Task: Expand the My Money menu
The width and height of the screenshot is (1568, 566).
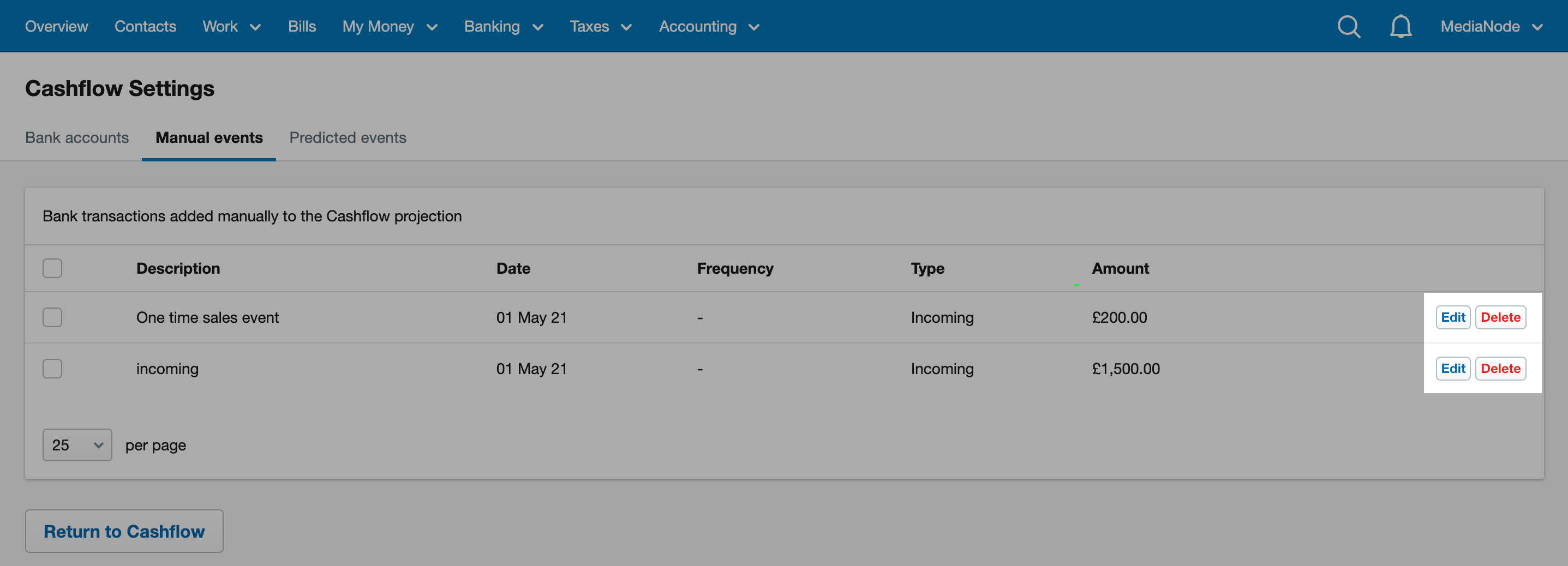Action: coord(390,26)
